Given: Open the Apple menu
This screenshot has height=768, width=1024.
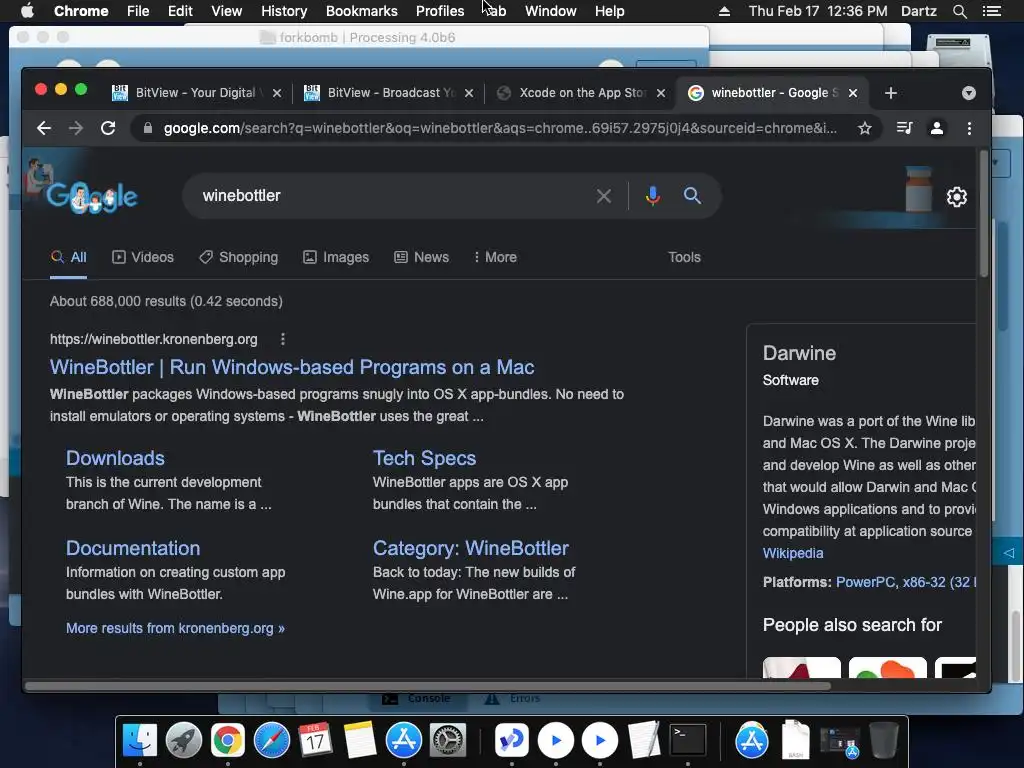Looking at the screenshot, I should click(x=27, y=11).
